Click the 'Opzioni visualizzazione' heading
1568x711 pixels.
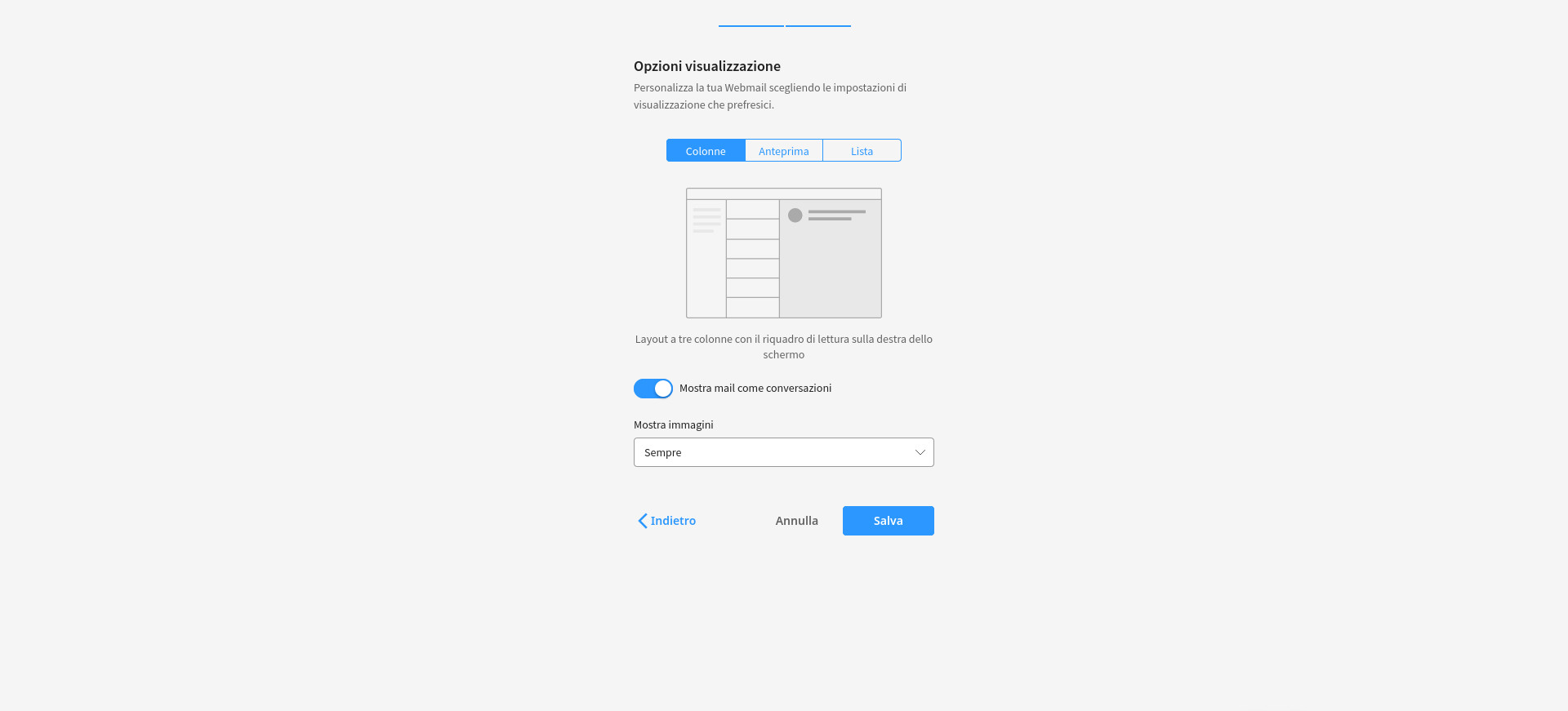(x=707, y=66)
